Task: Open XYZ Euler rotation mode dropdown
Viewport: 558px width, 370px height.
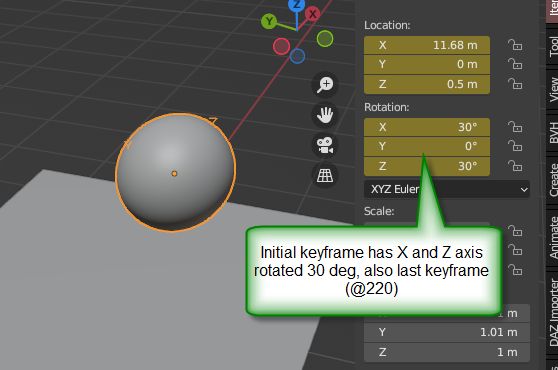Action: point(447,189)
